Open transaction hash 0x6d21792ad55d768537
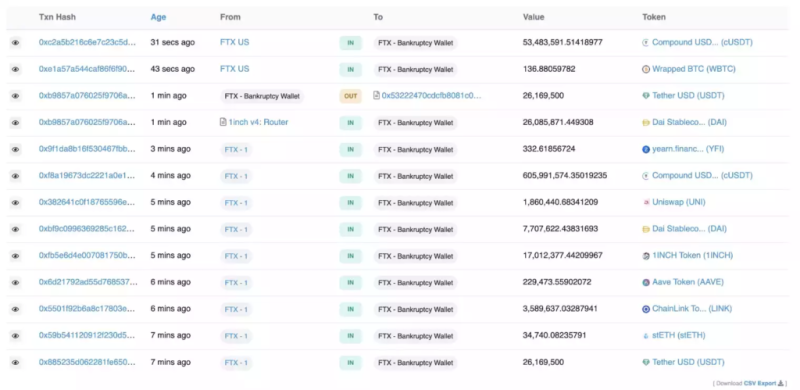The height and width of the screenshot is (390, 800). click(x=88, y=282)
